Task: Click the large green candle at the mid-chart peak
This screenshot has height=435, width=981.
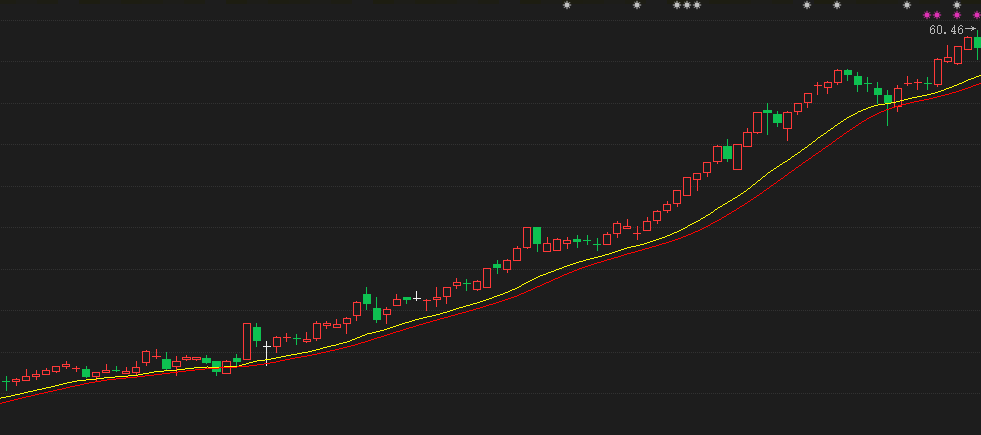Action: 537,236
